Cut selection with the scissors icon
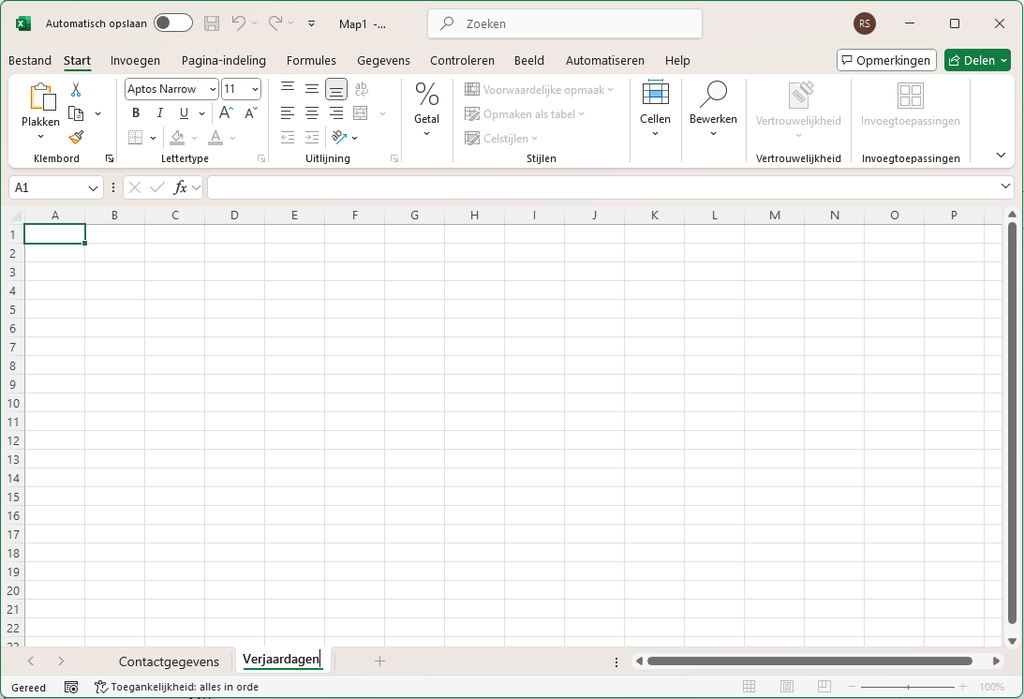Screen dimensions: 1024x699 coord(76,89)
